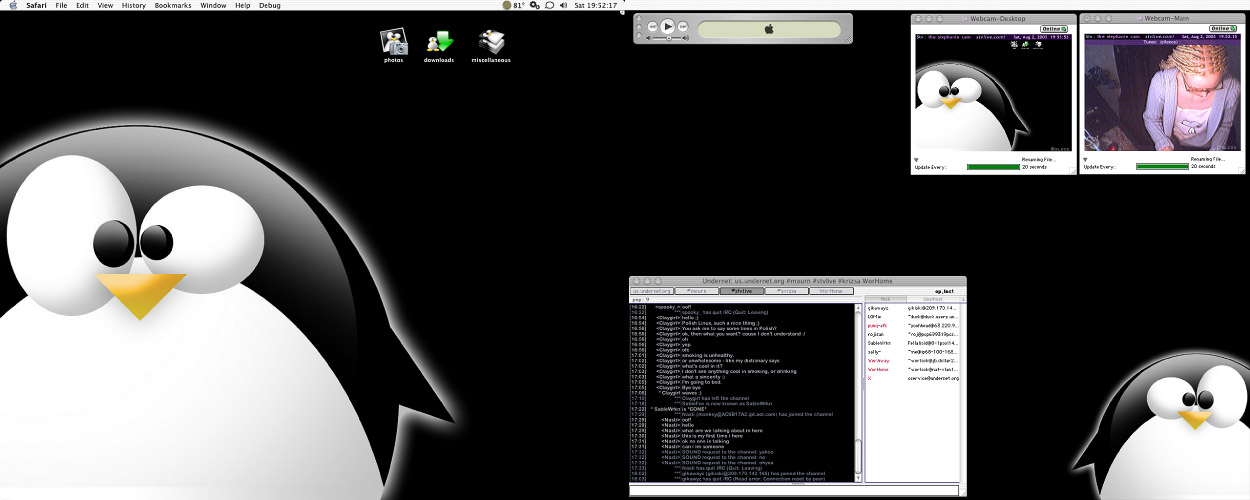
Task: Expand disclosure triangle in Webcam-Desktop window
Action: tap(917, 160)
